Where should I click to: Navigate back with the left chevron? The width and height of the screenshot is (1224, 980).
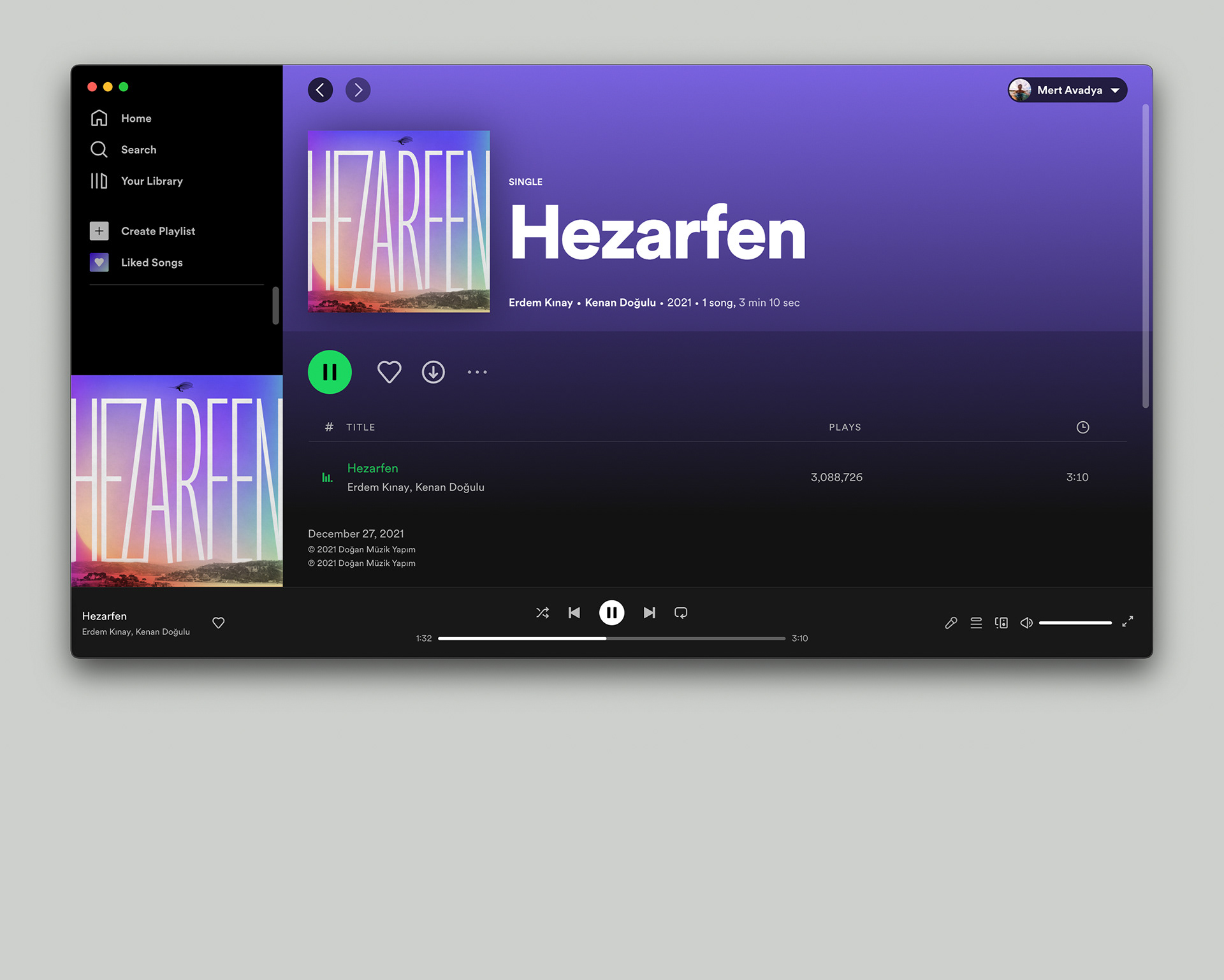click(320, 90)
